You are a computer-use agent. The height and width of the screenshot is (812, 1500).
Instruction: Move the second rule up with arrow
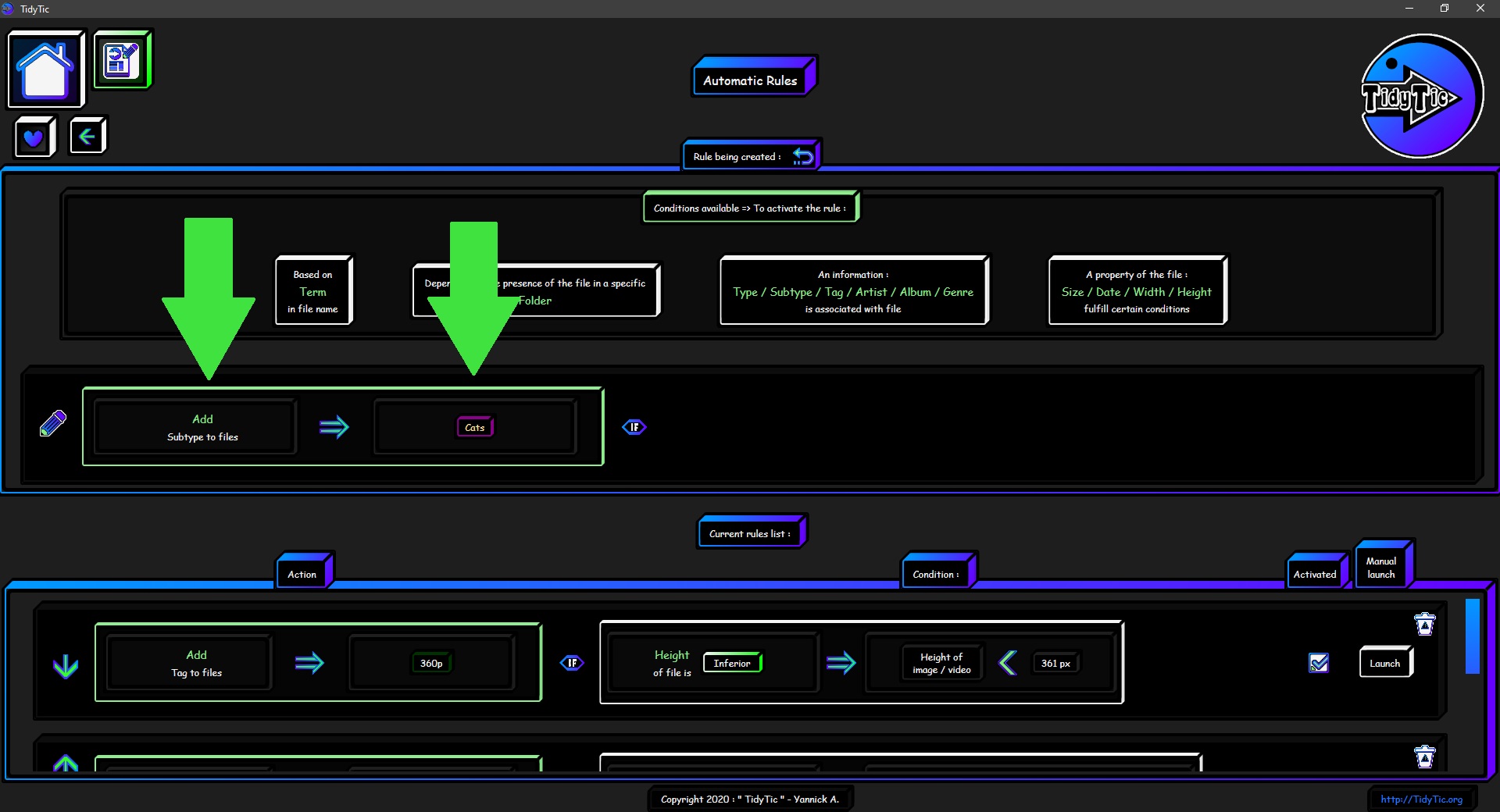click(x=66, y=763)
